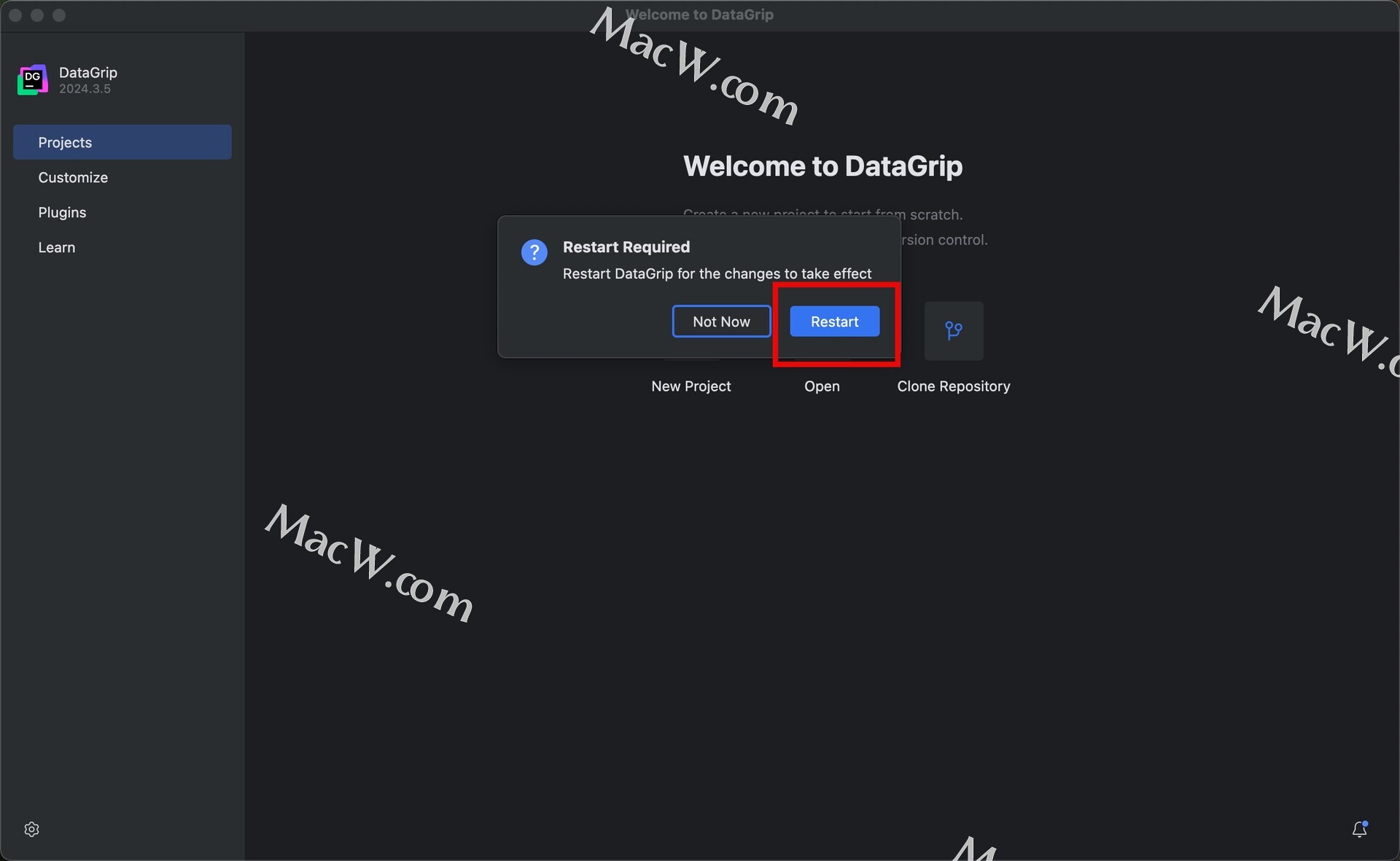
Task: Open the Plugins section
Action: coord(122,212)
